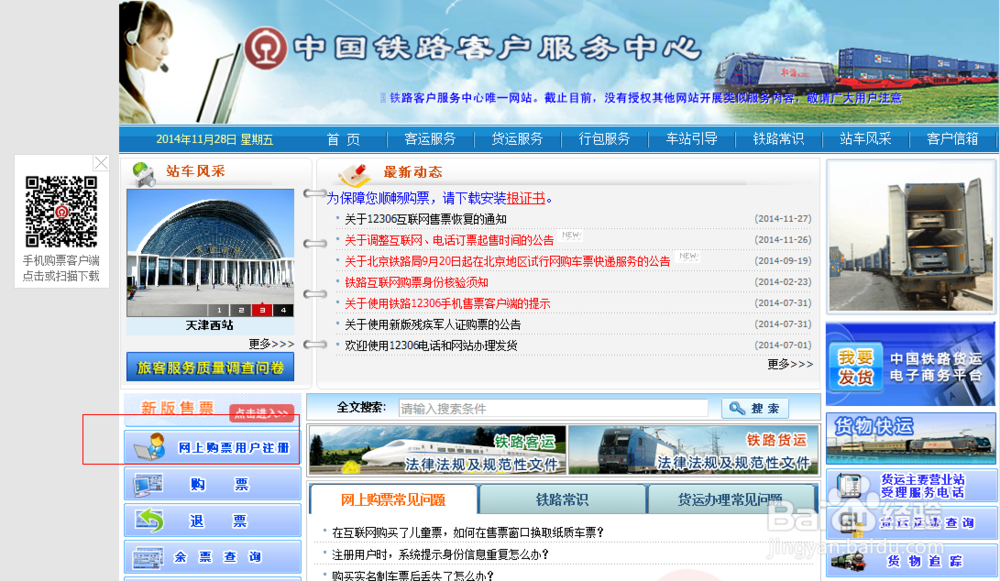Click the 站车风采 section camera icon
Viewport: 1000px width, 581px height.
(x=144, y=173)
